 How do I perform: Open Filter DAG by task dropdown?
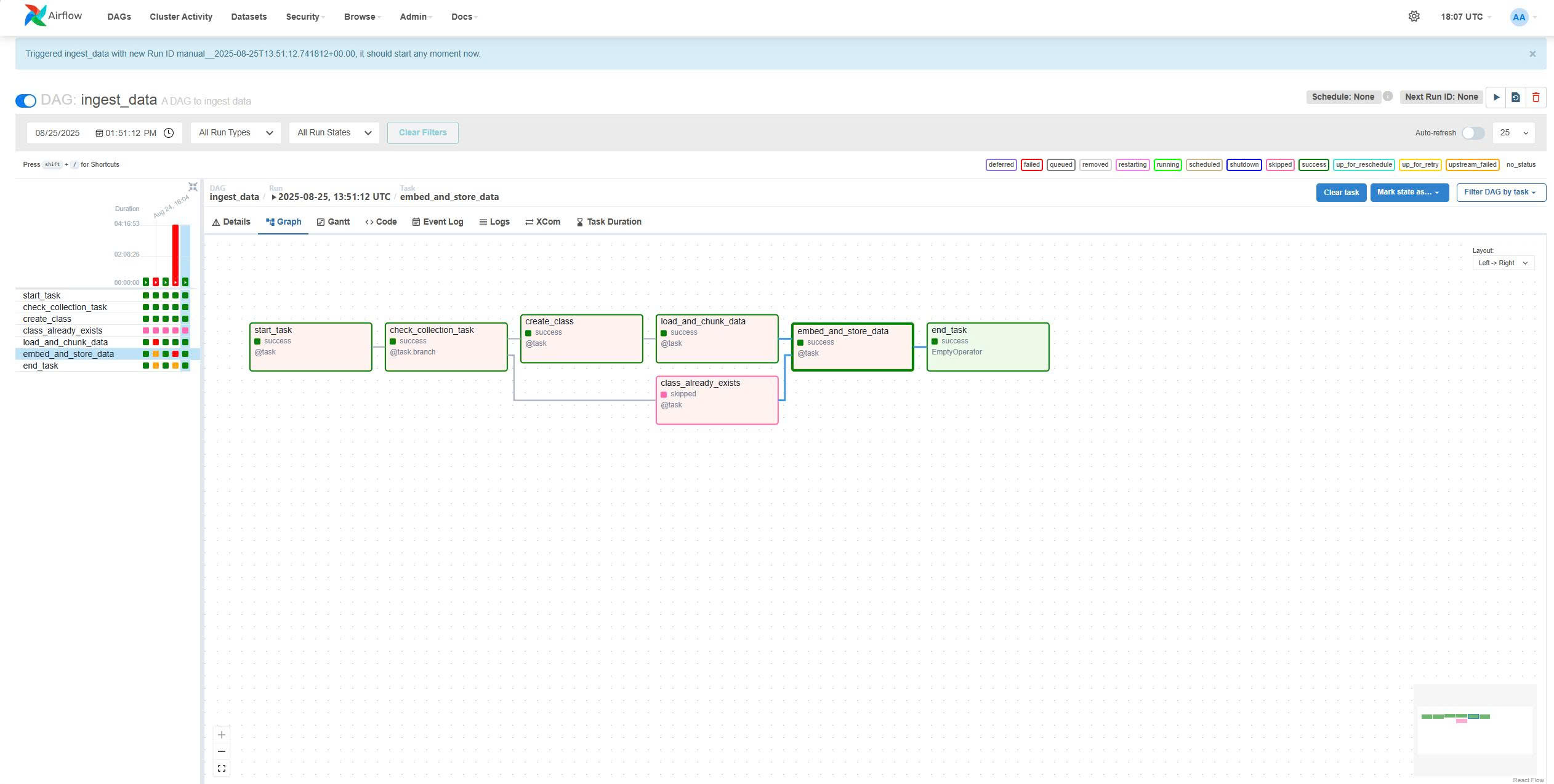[x=1501, y=193]
